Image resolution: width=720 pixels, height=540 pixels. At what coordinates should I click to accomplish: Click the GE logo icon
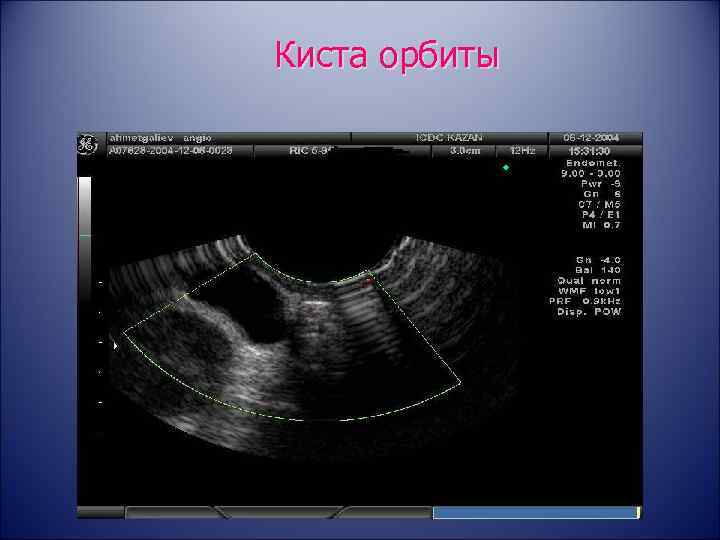click(87, 145)
